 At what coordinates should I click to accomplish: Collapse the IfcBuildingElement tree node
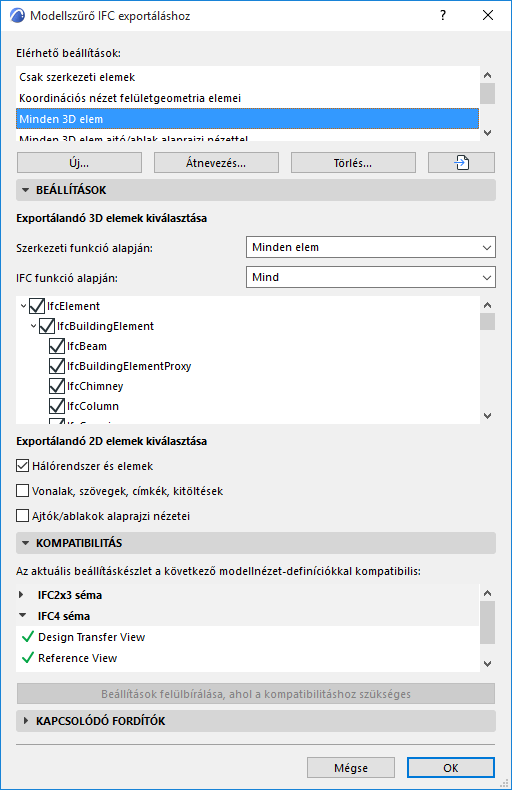click(x=33, y=326)
